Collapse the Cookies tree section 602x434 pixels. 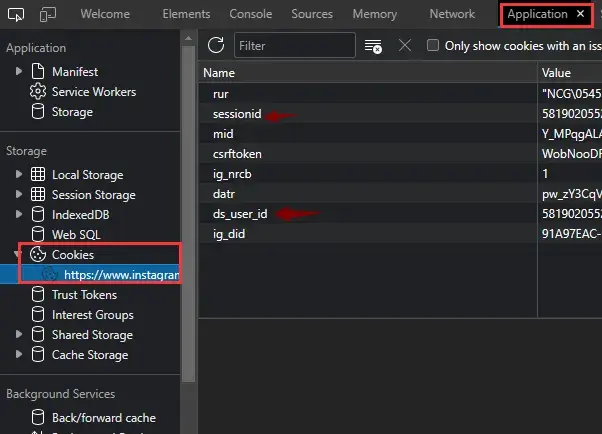pos(17,254)
